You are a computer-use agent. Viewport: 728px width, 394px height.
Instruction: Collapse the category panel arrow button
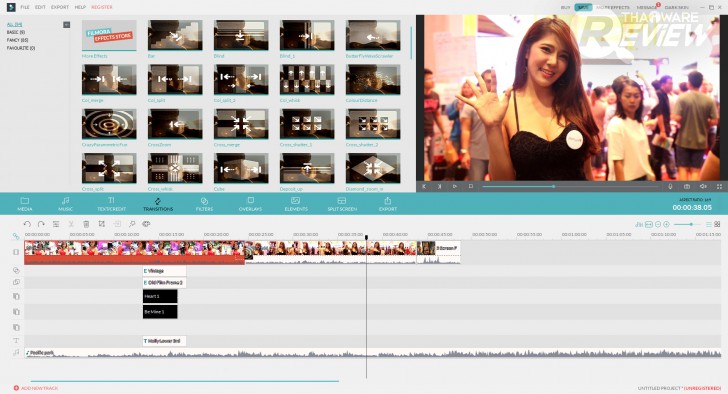66,25
